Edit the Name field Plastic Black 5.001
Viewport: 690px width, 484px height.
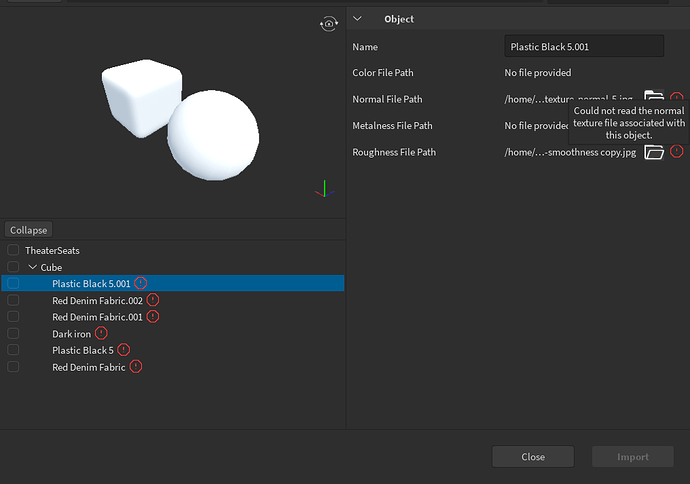coord(584,46)
